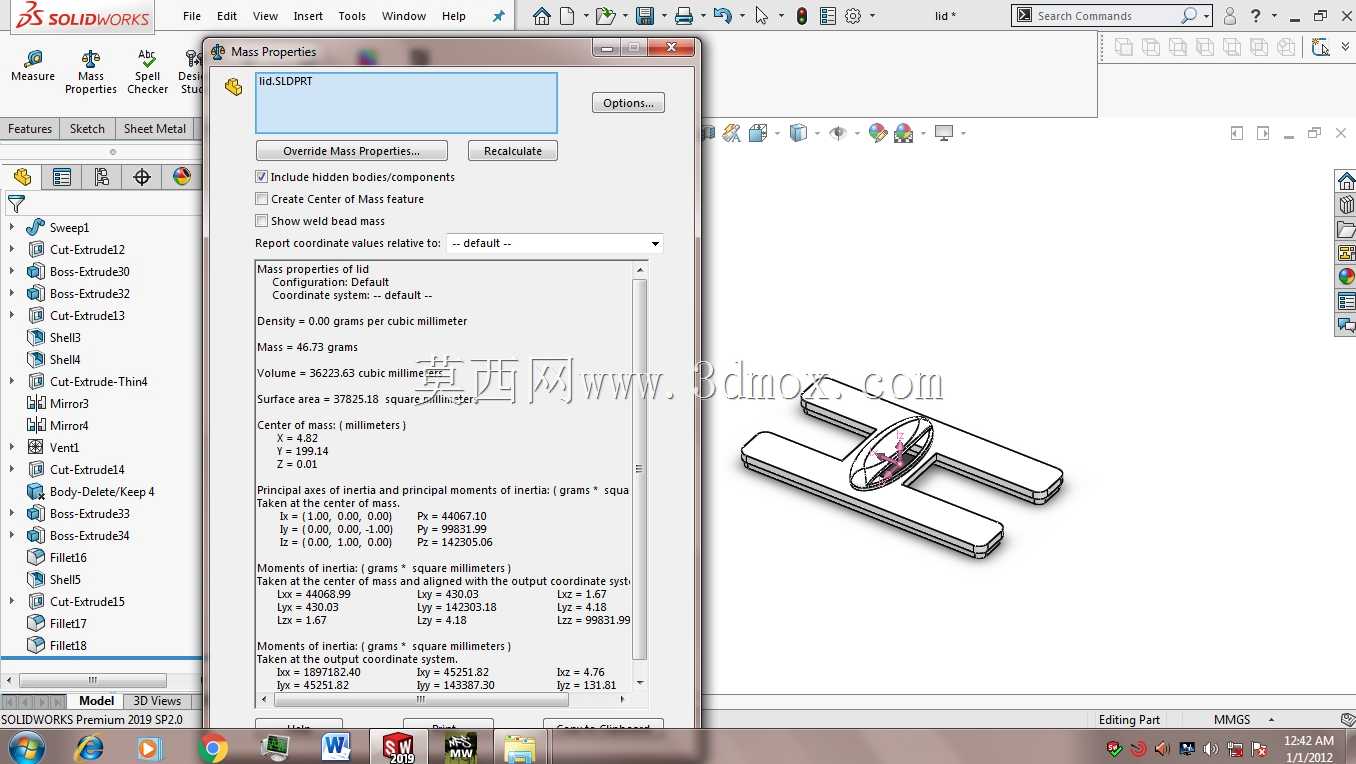The height and width of the screenshot is (764, 1356).
Task: Pin the SolidWorks menu bar
Action: 499,16
